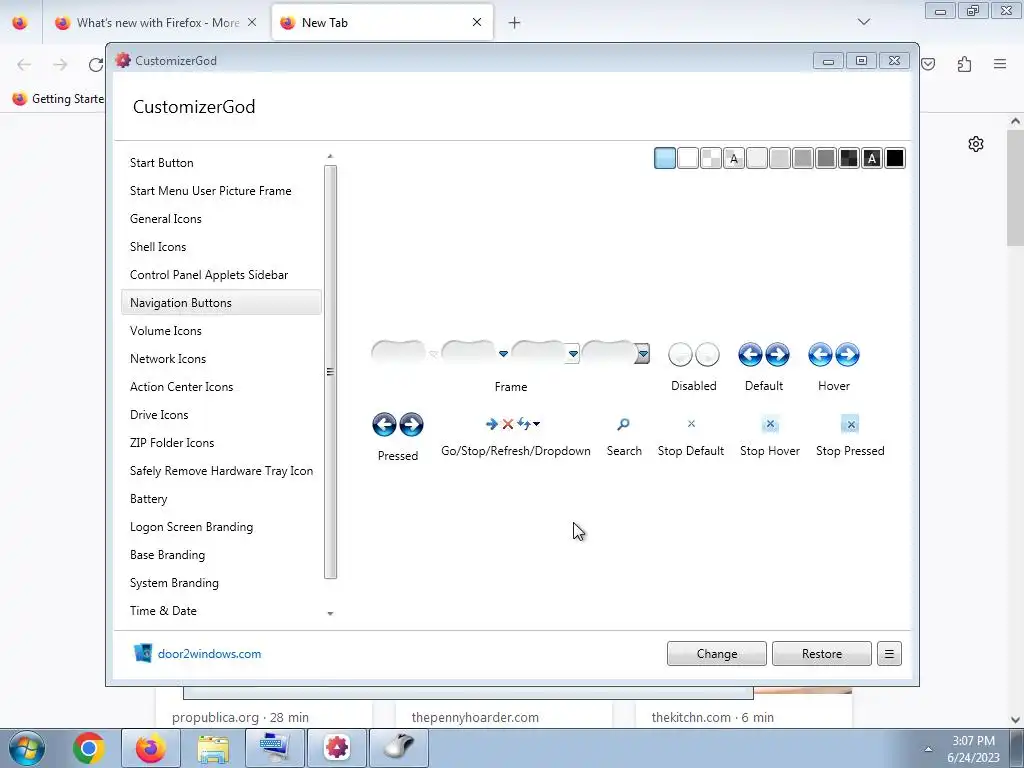Viewport: 1024px width, 768px height.
Task: Select the Frame image strip
Action: tap(511, 353)
